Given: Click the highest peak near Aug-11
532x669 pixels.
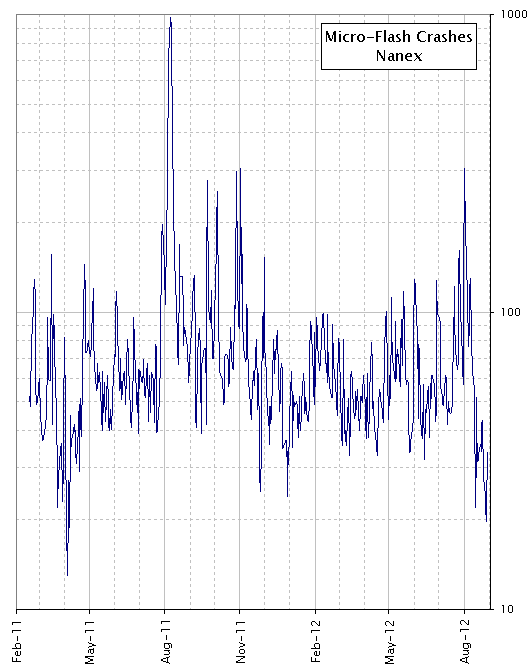Looking at the screenshot, I should tap(170, 18).
